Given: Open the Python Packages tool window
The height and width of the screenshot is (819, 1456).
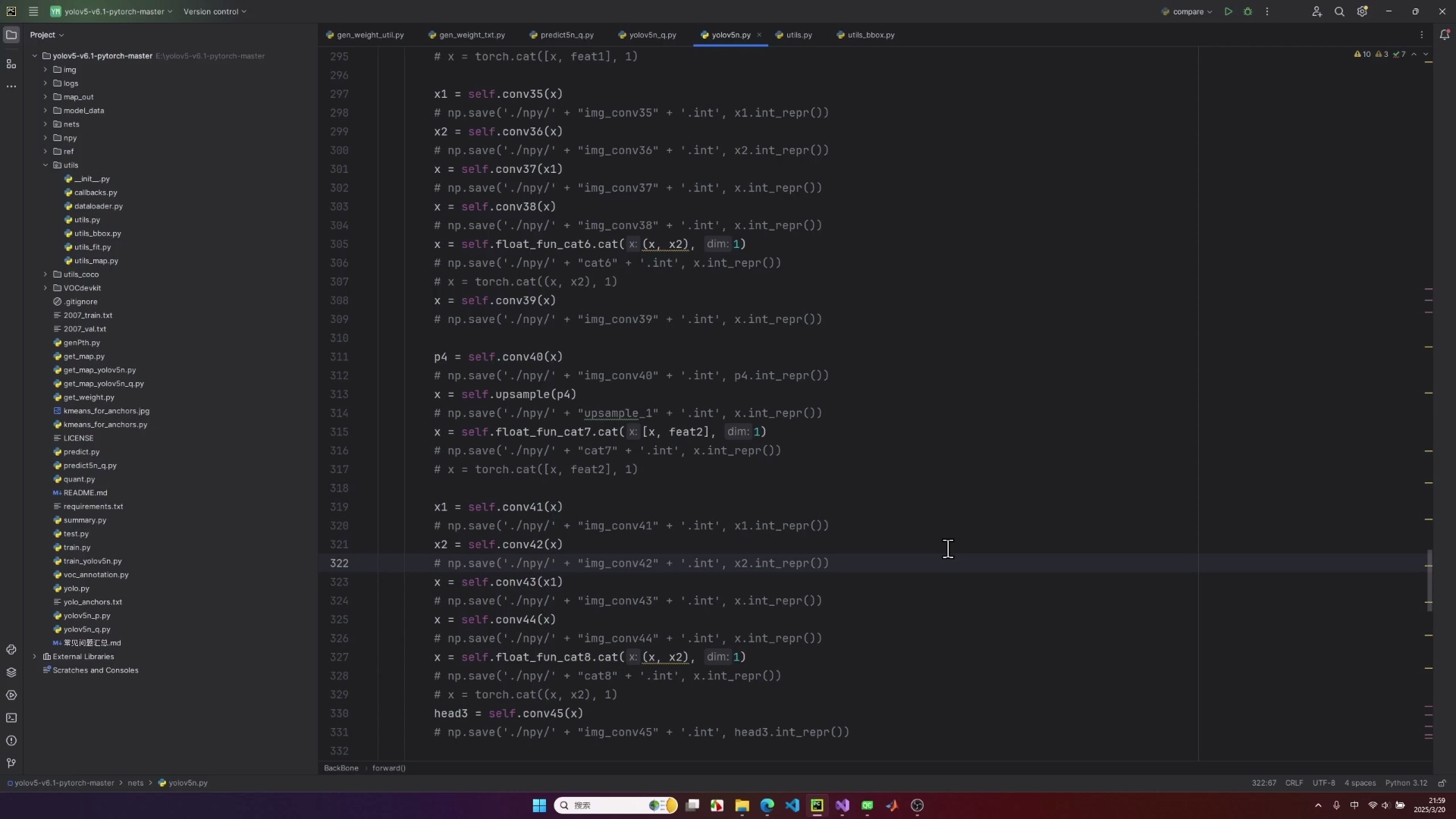Looking at the screenshot, I should (x=11, y=673).
